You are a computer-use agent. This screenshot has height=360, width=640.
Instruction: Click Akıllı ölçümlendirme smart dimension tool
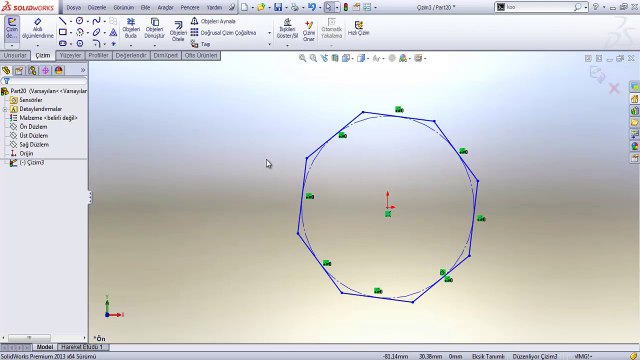pyautogui.click(x=38, y=28)
